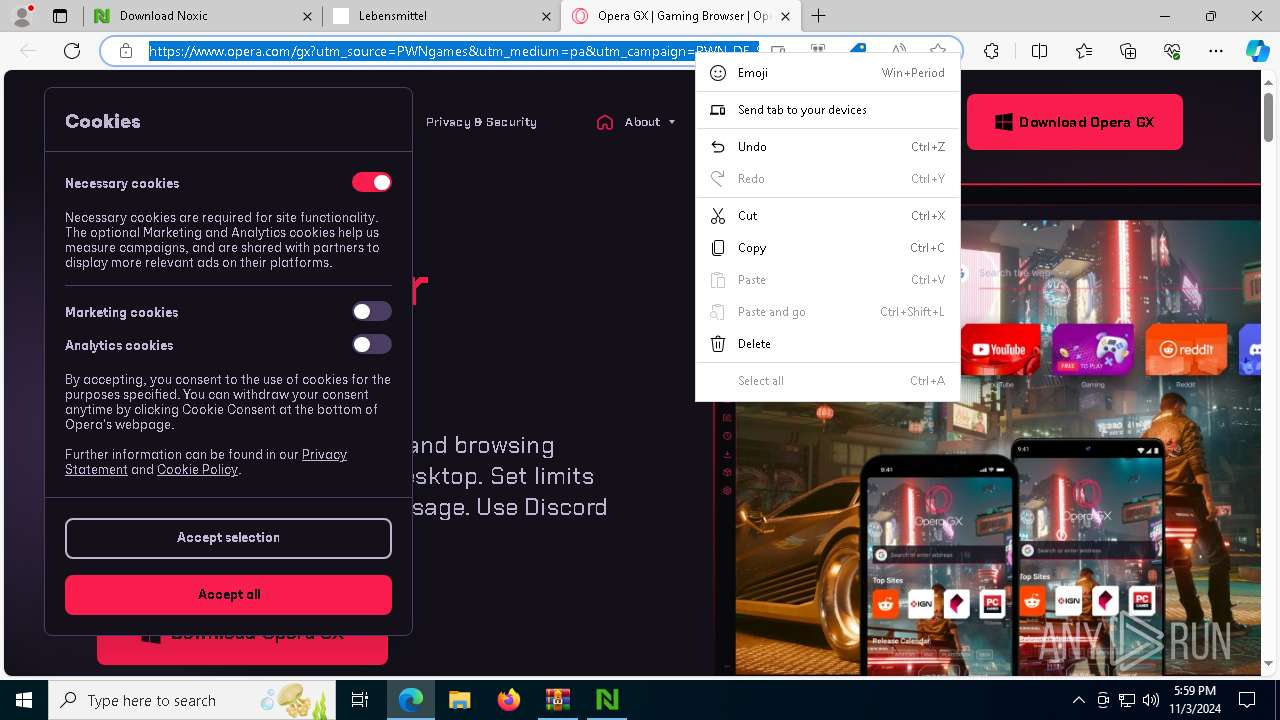Click the selected URL address bar
The image size is (1280, 720).
point(454,50)
